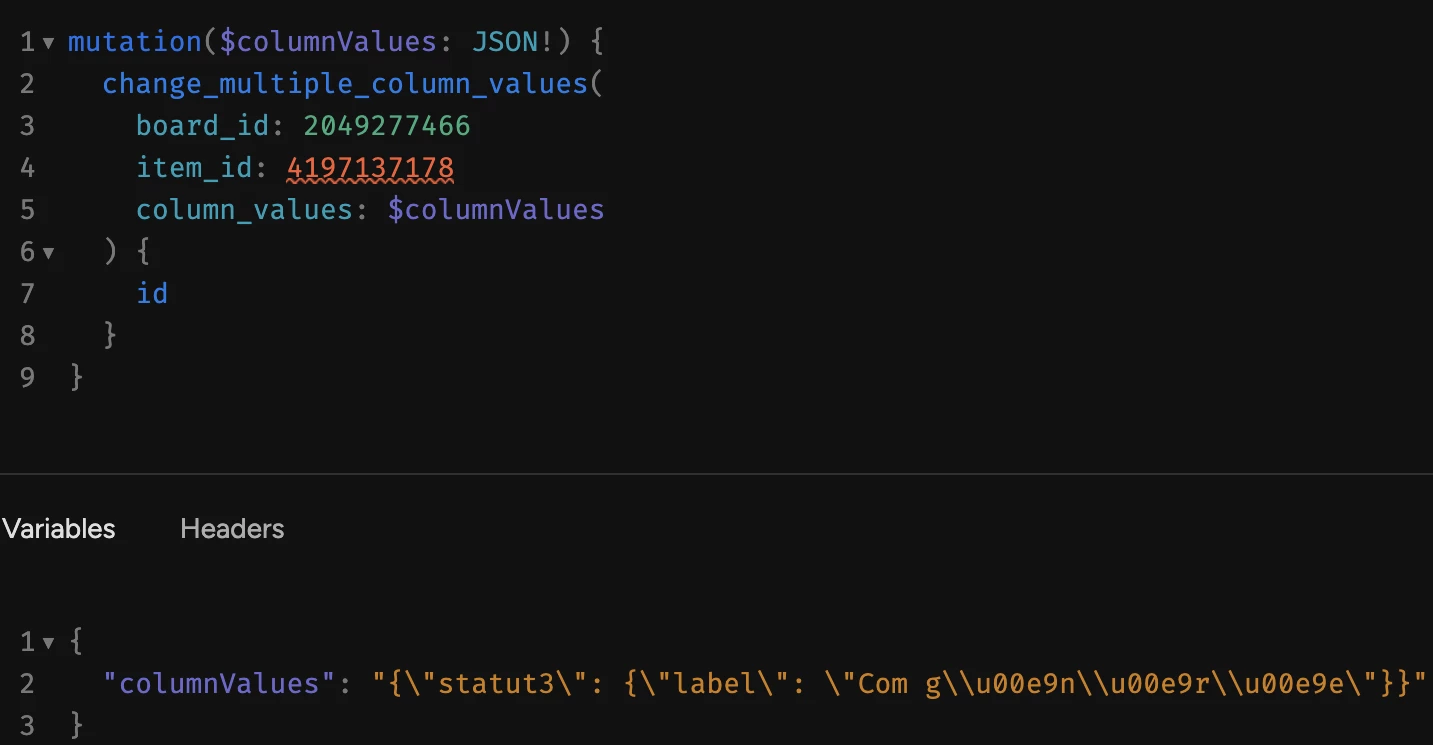Select the Variables tab
Image resolution: width=1433 pixels, height=745 pixels.
[58, 529]
